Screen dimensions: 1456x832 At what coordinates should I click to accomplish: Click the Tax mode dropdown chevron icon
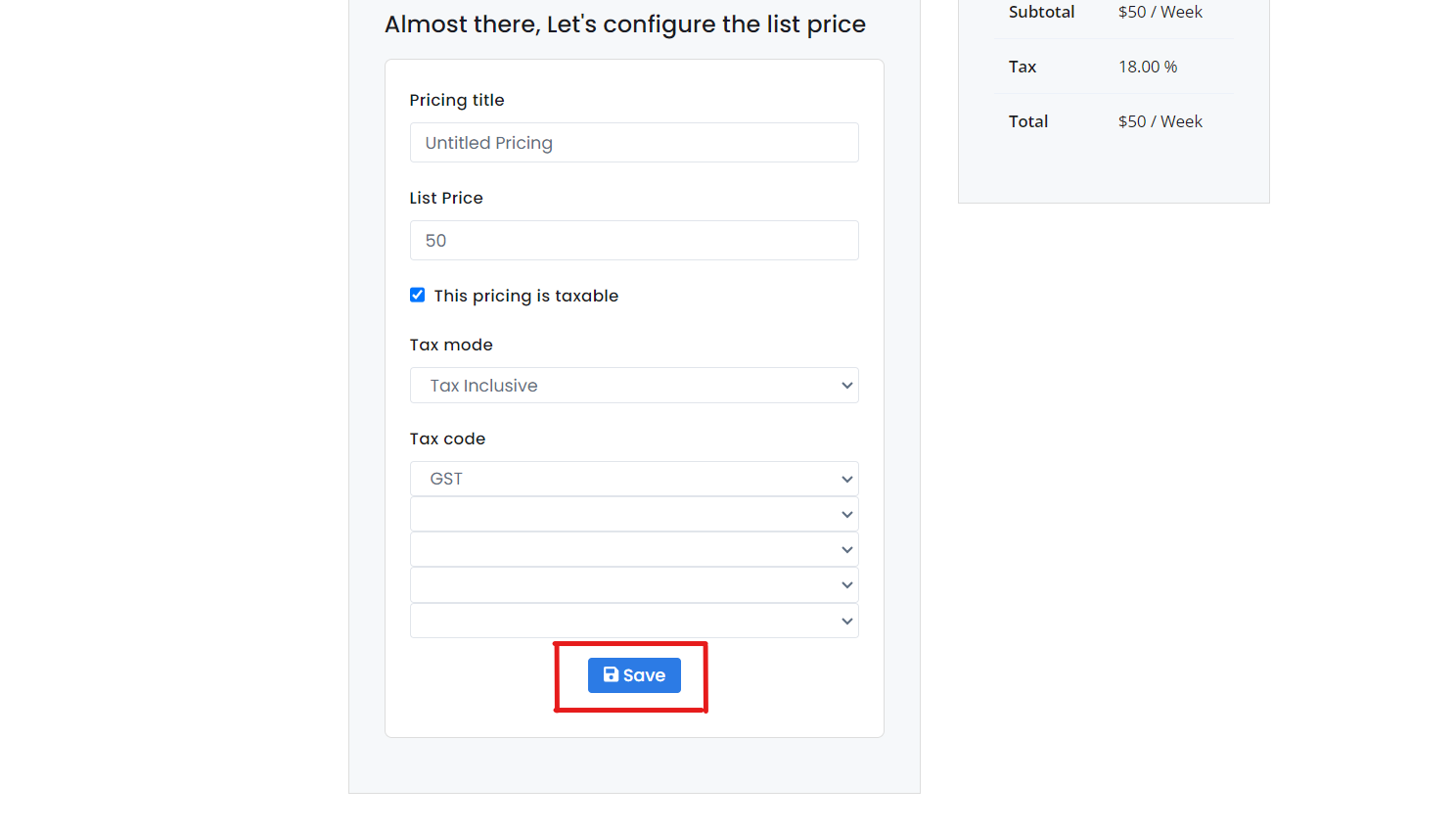(846, 385)
